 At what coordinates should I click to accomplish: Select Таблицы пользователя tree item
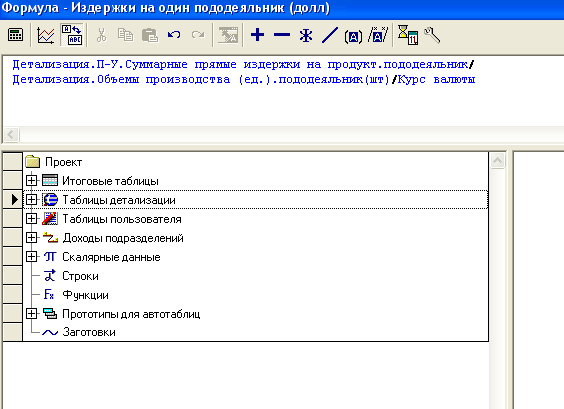click(122, 219)
